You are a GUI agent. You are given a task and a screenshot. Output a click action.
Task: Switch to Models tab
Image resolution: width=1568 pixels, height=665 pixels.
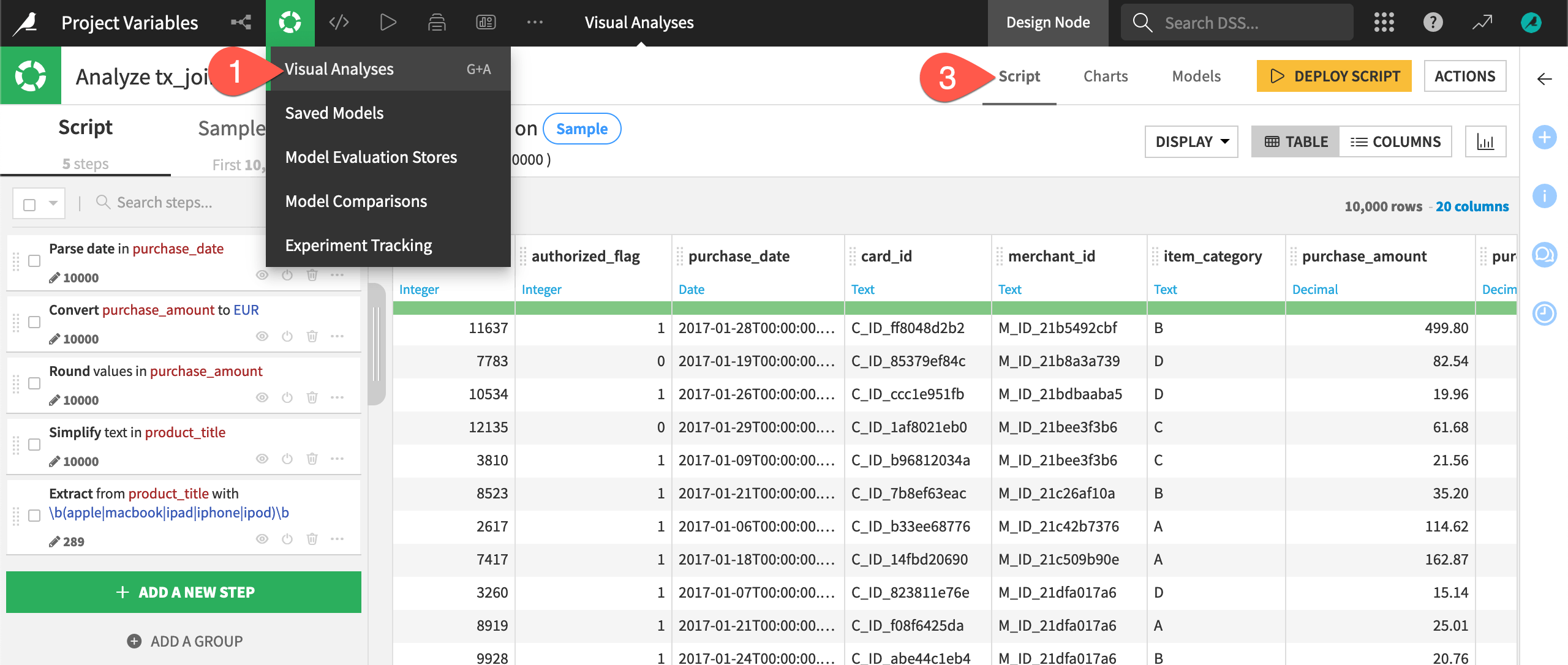click(x=1196, y=75)
